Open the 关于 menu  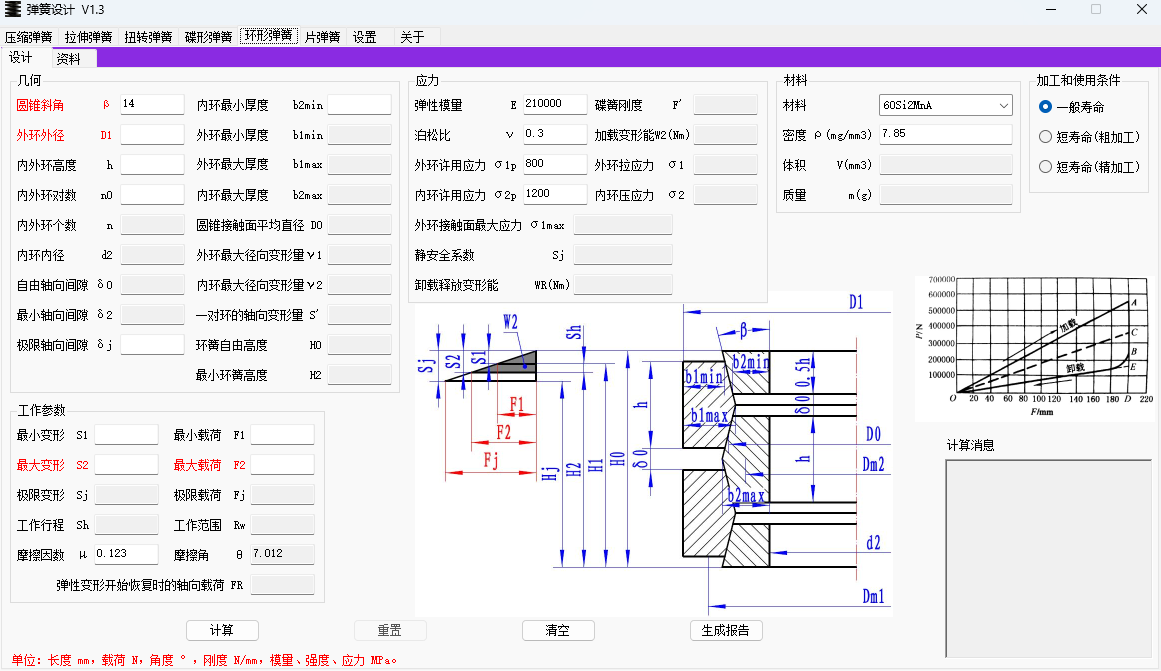409,35
